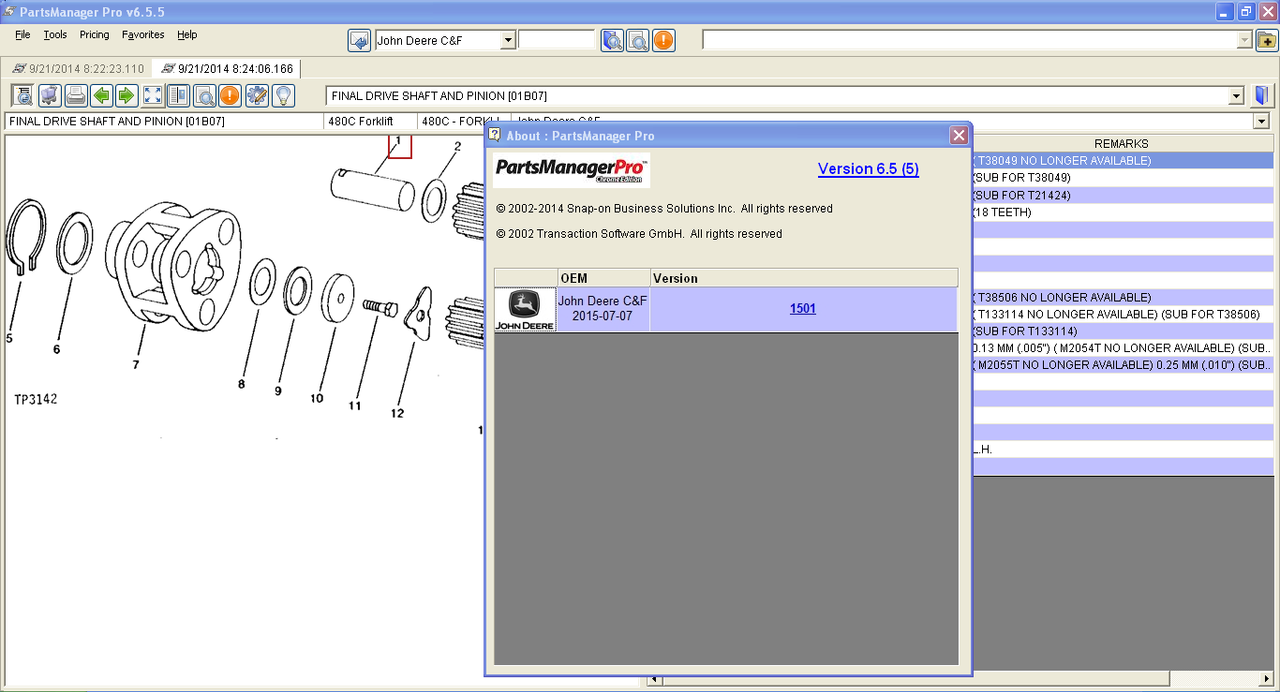Toggle the split panel layout icon
The image size is (1280, 692).
pos(179,96)
